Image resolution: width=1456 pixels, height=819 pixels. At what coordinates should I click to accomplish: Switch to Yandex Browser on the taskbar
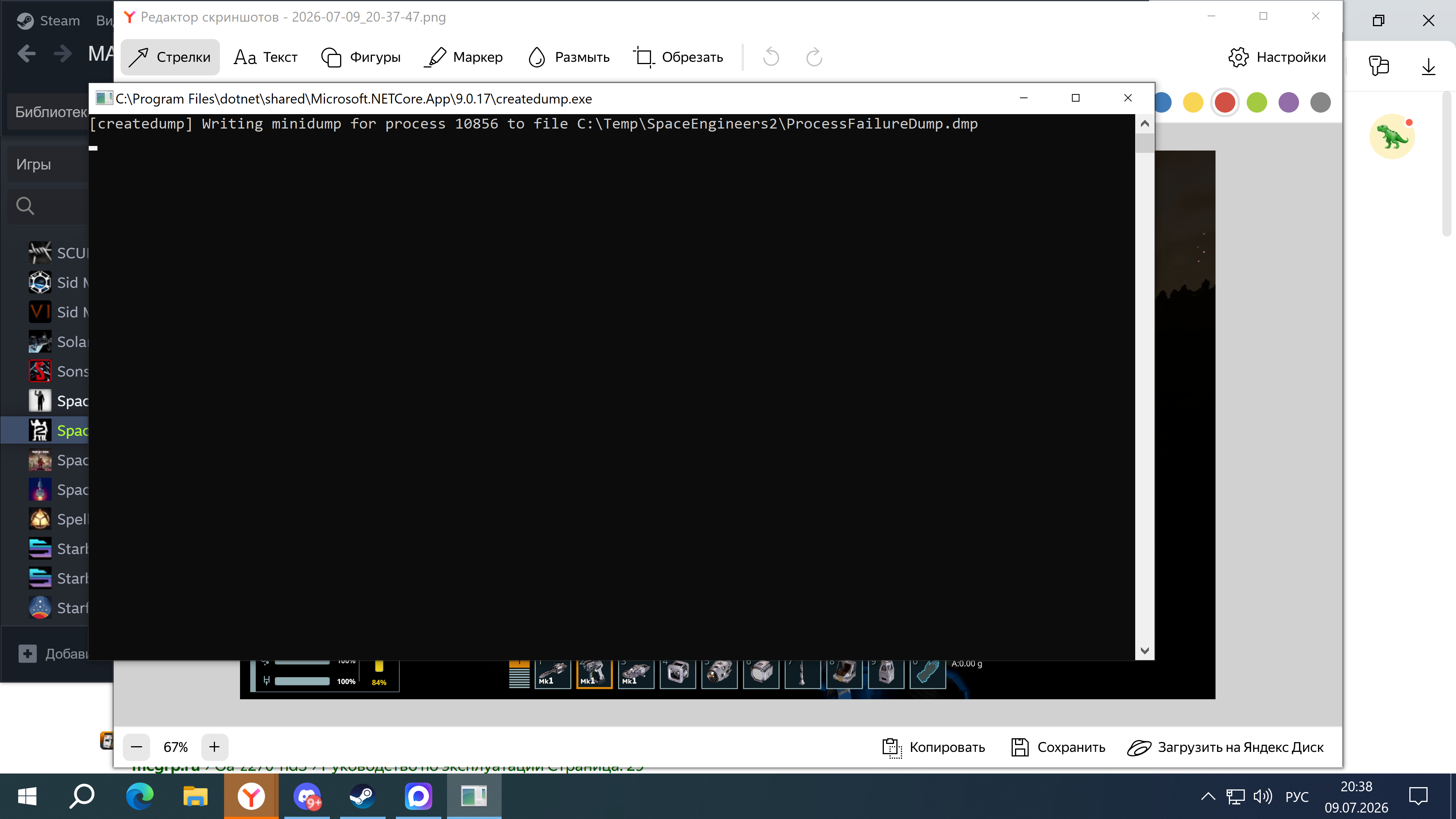pos(251,796)
